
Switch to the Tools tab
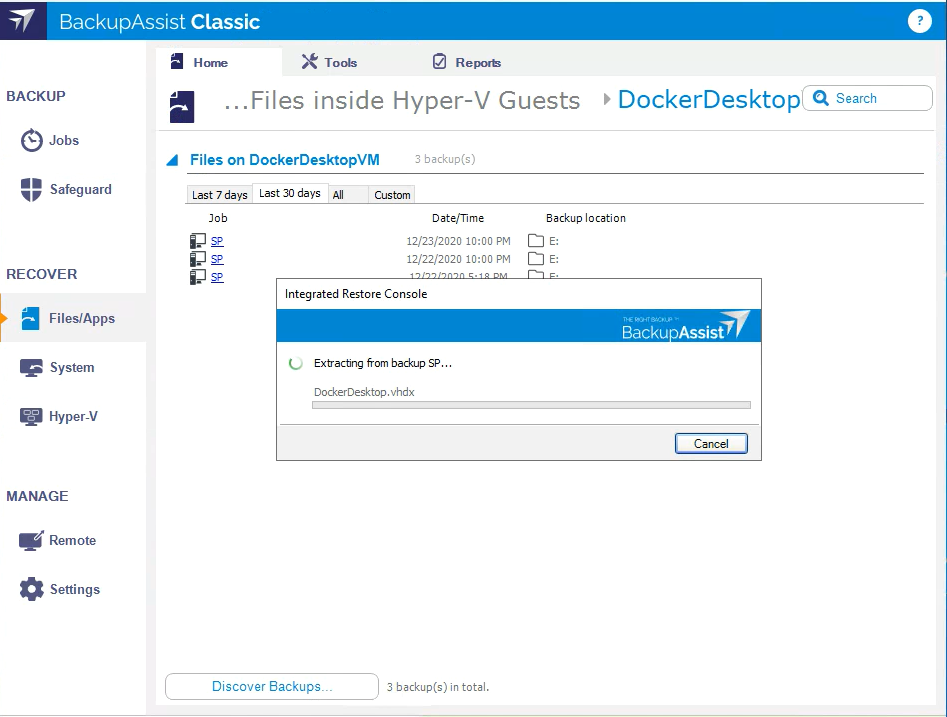coord(329,62)
